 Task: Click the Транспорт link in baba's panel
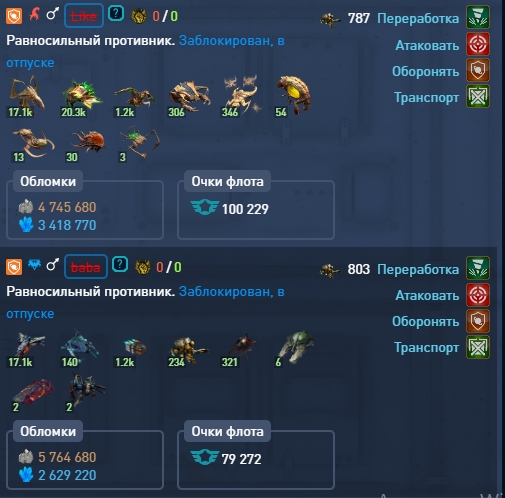point(426,348)
